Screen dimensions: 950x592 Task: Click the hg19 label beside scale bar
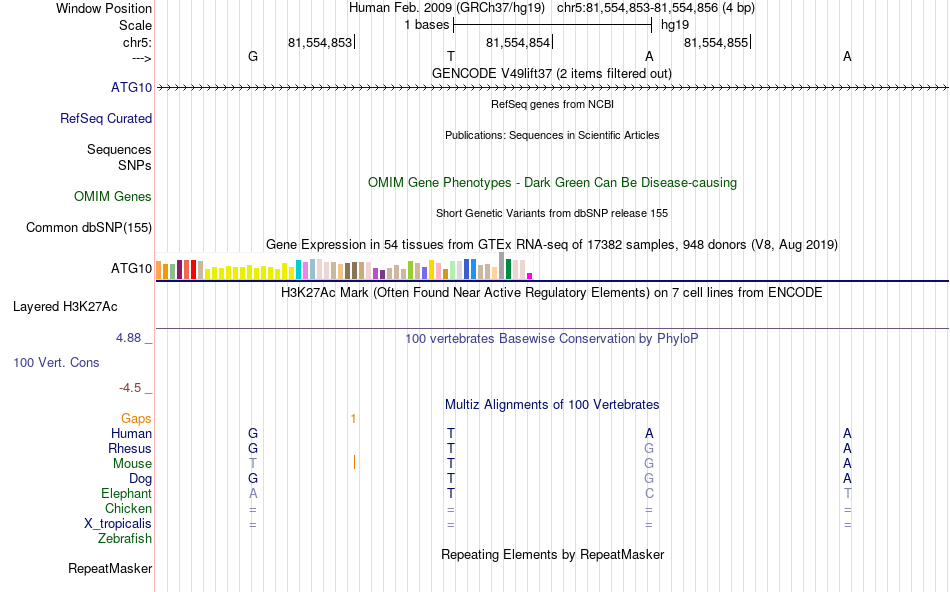675,25
